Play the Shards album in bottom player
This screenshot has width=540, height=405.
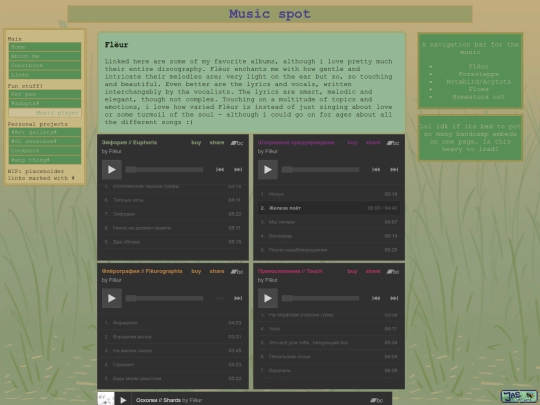(x=123, y=400)
